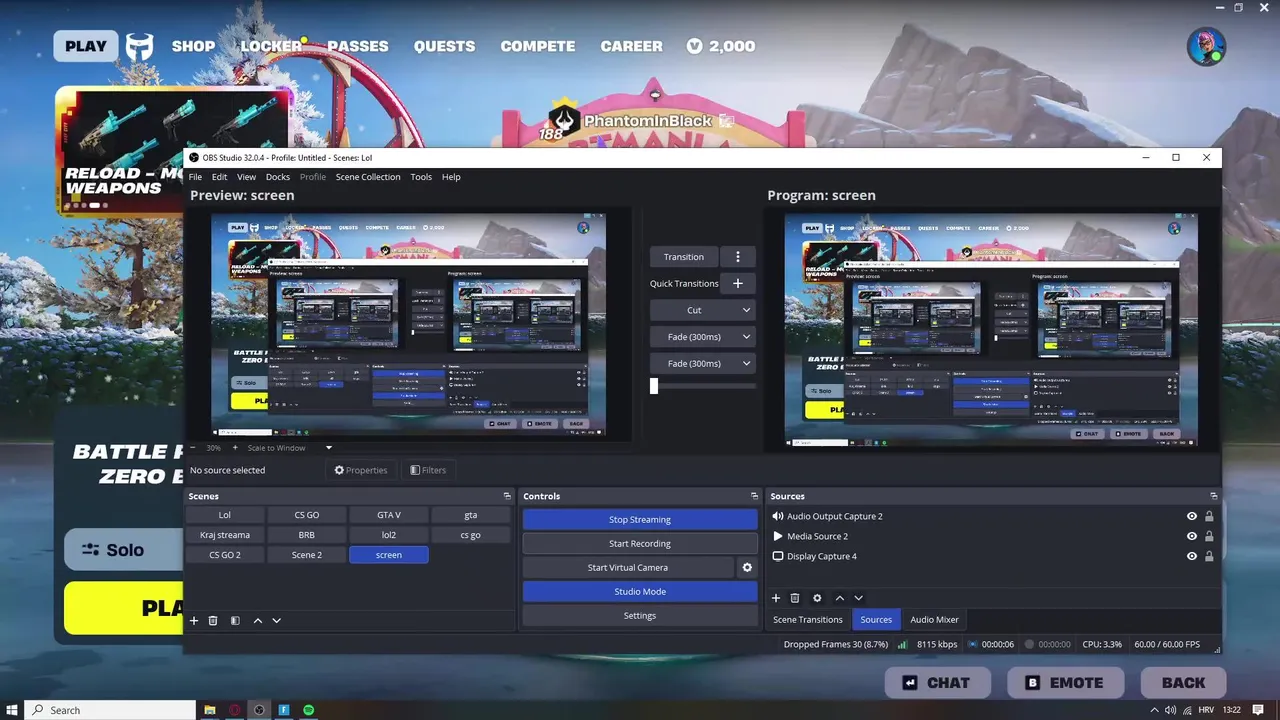The image size is (1280, 720).
Task: Click the OBS icon in the taskbar
Action: click(259, 710)
